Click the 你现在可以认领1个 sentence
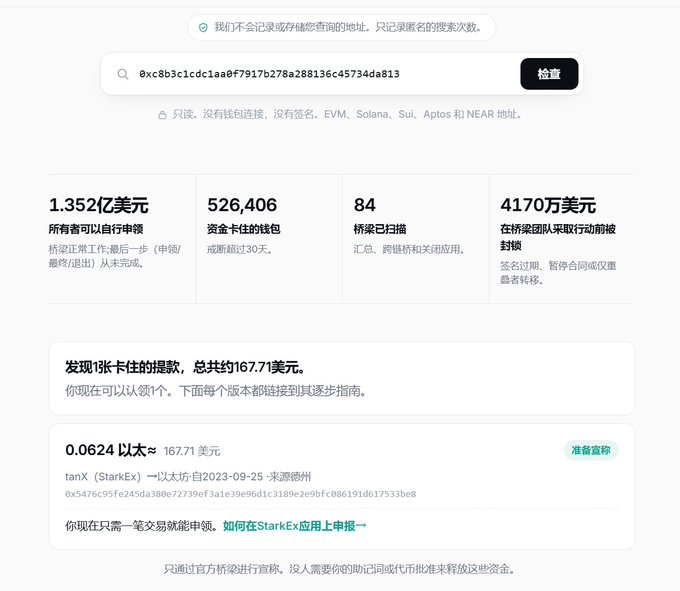This screenshot has width=680, height=591. pyautogui.click(x=216, y=391)
